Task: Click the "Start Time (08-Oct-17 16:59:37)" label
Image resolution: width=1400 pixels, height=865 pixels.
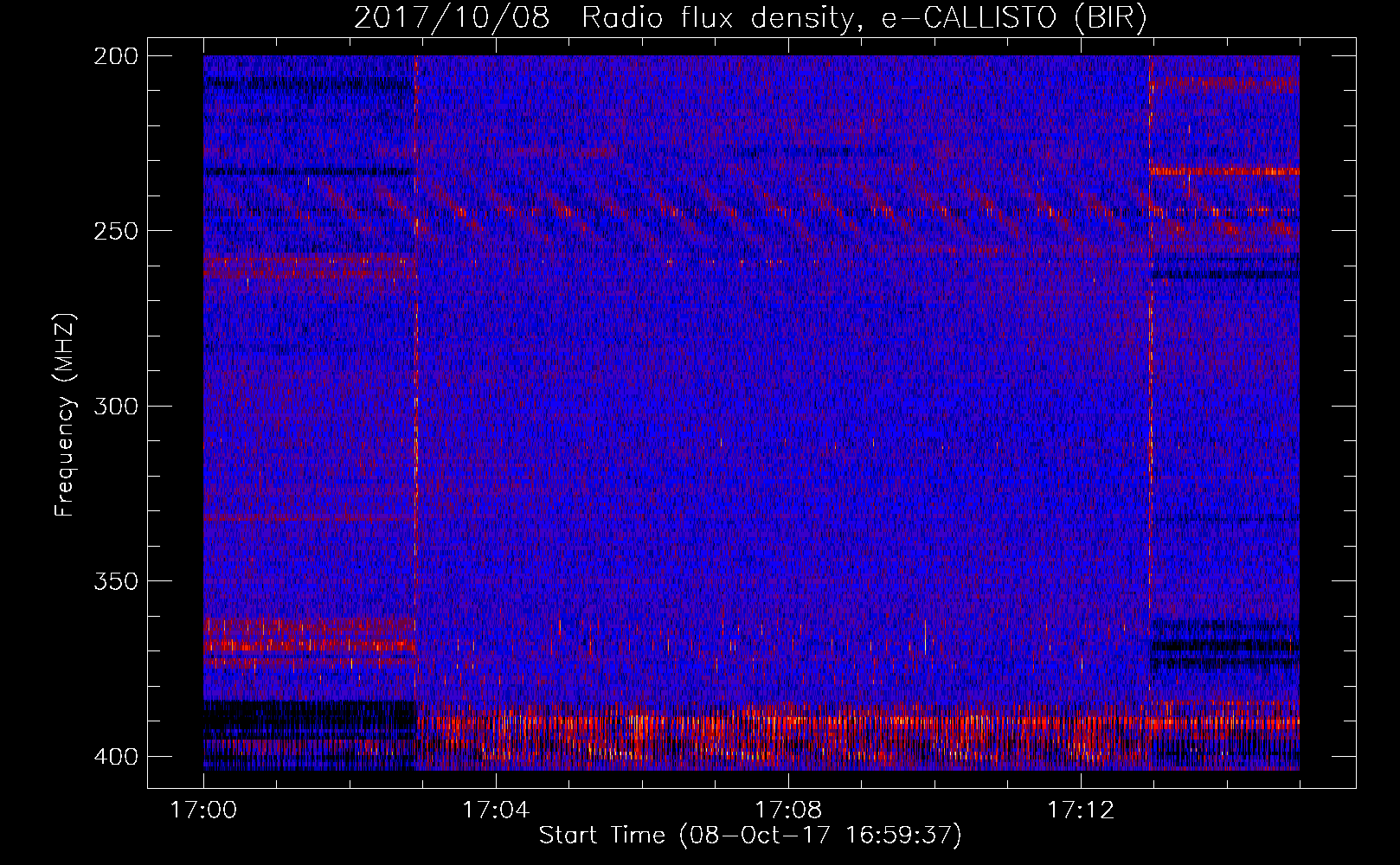Action: tap(750, 835)
